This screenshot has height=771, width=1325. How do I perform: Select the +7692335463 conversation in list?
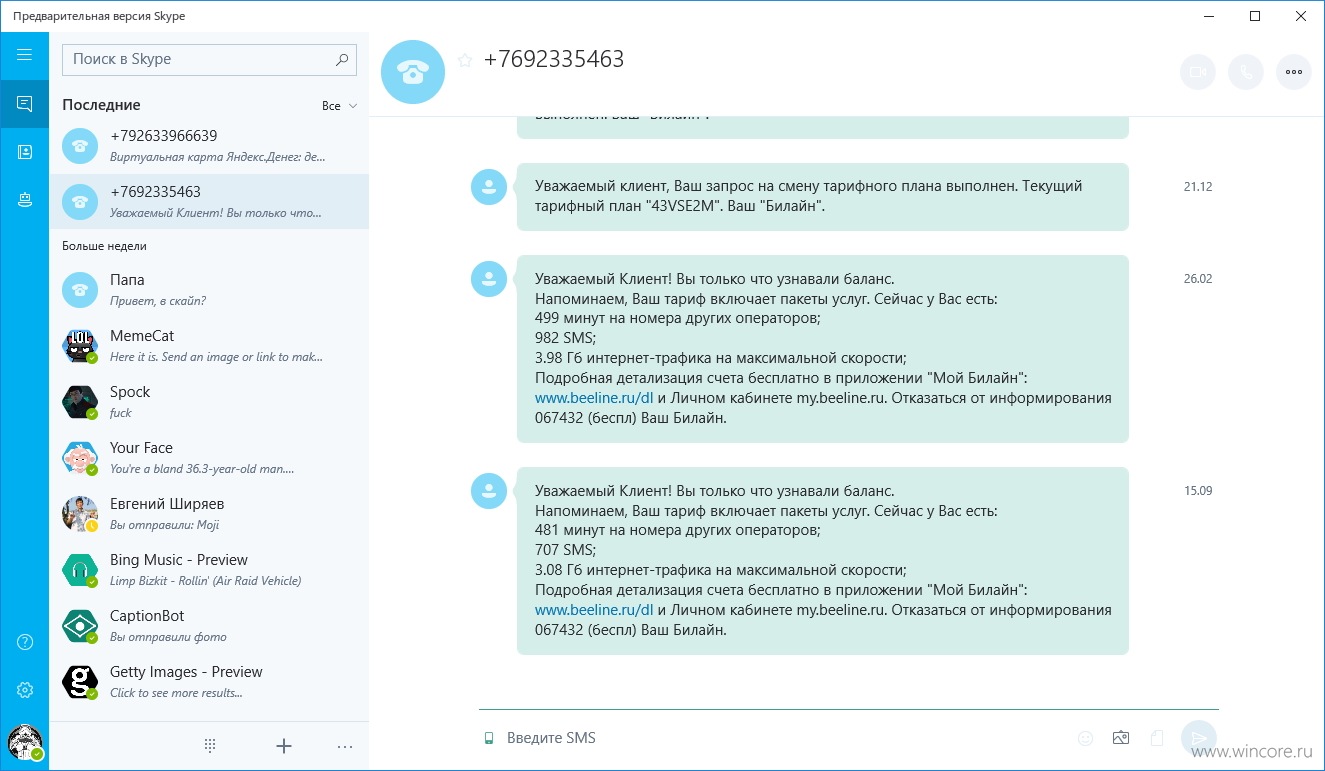(x=209, y=202)
